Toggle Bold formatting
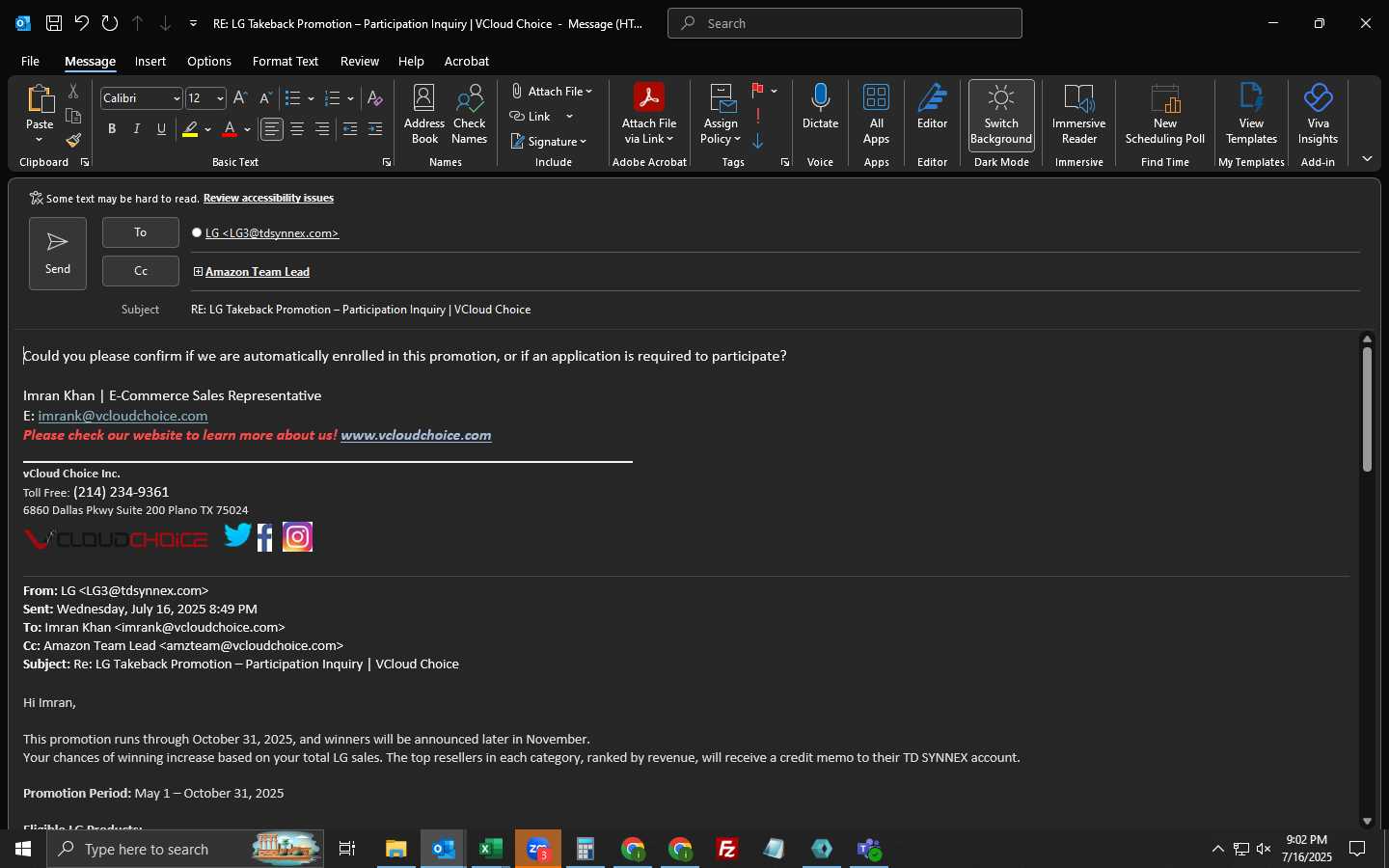The width and height of the screenshot is (1389, 868). (112, 129)
